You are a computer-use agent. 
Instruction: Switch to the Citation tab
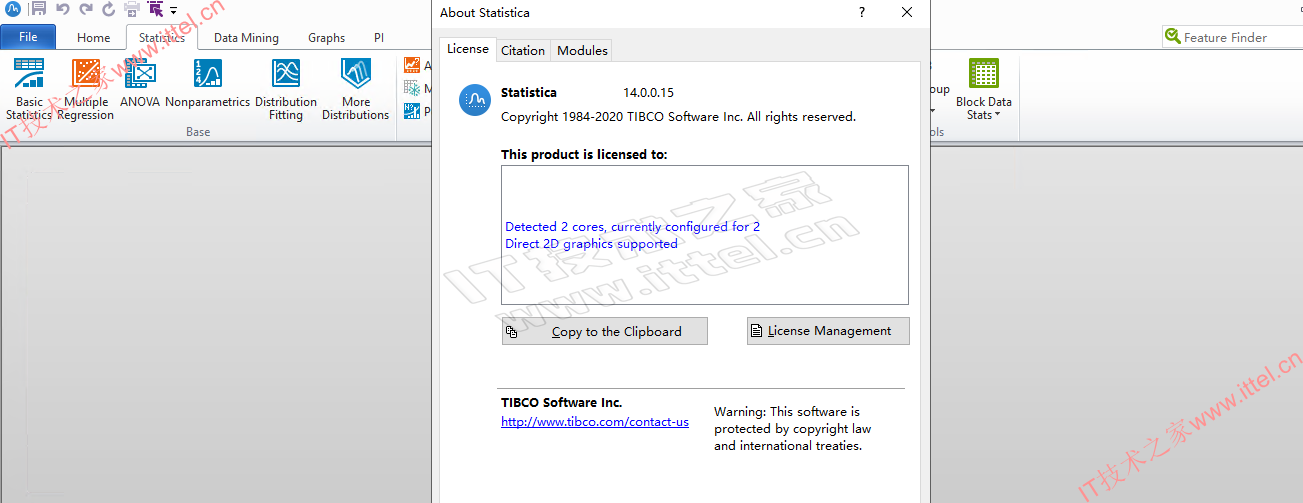tap(523, 50)
